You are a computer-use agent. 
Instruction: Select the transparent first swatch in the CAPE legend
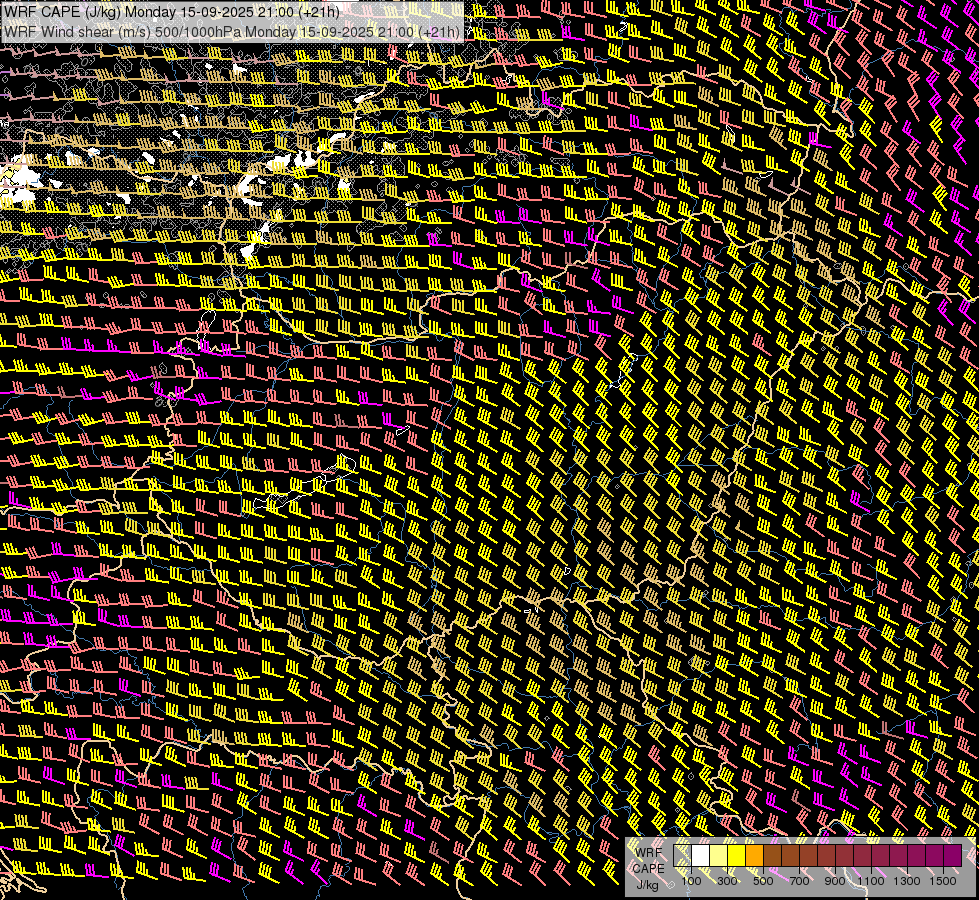(x=682, y=855)
